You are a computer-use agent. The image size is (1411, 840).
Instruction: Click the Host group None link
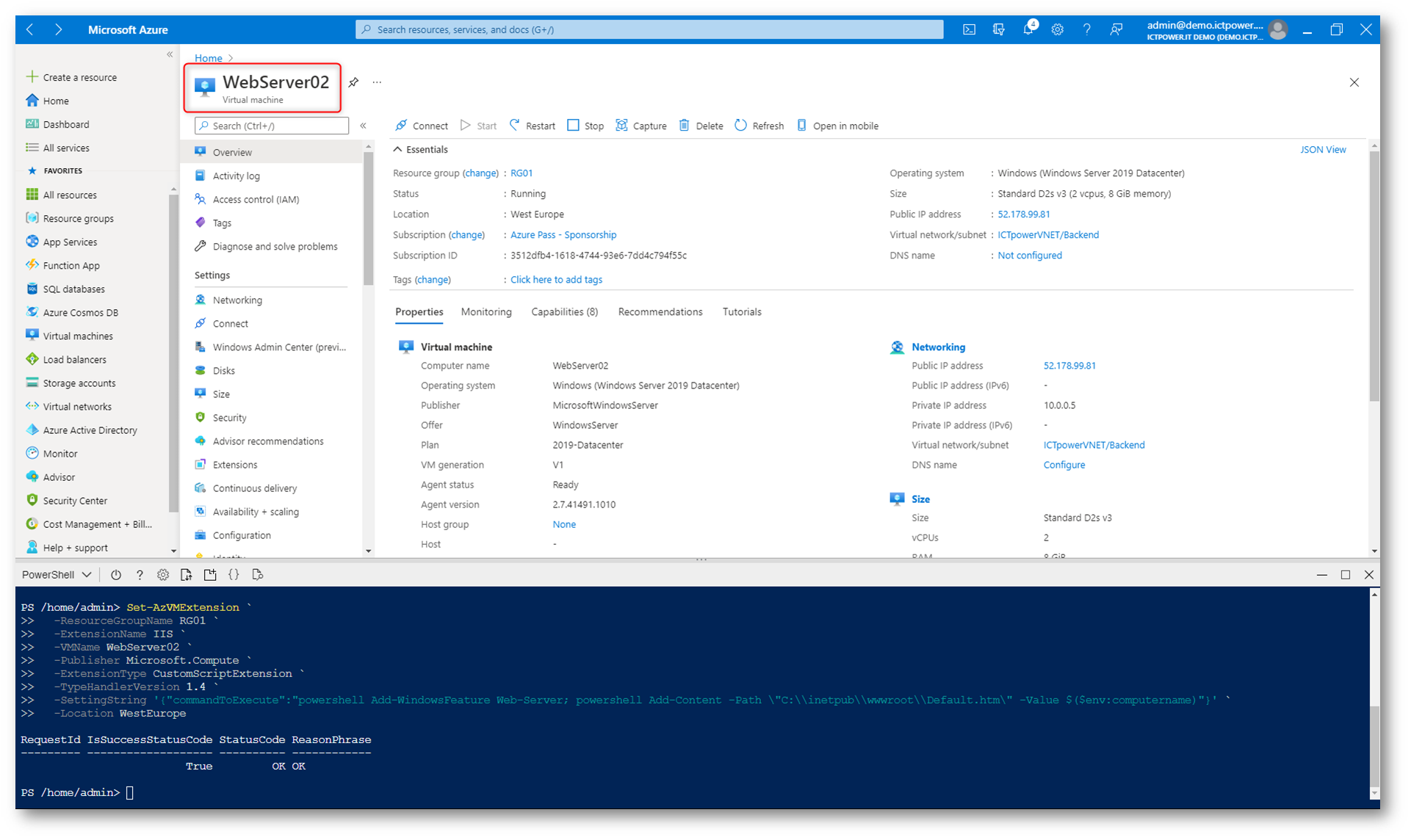564,524
